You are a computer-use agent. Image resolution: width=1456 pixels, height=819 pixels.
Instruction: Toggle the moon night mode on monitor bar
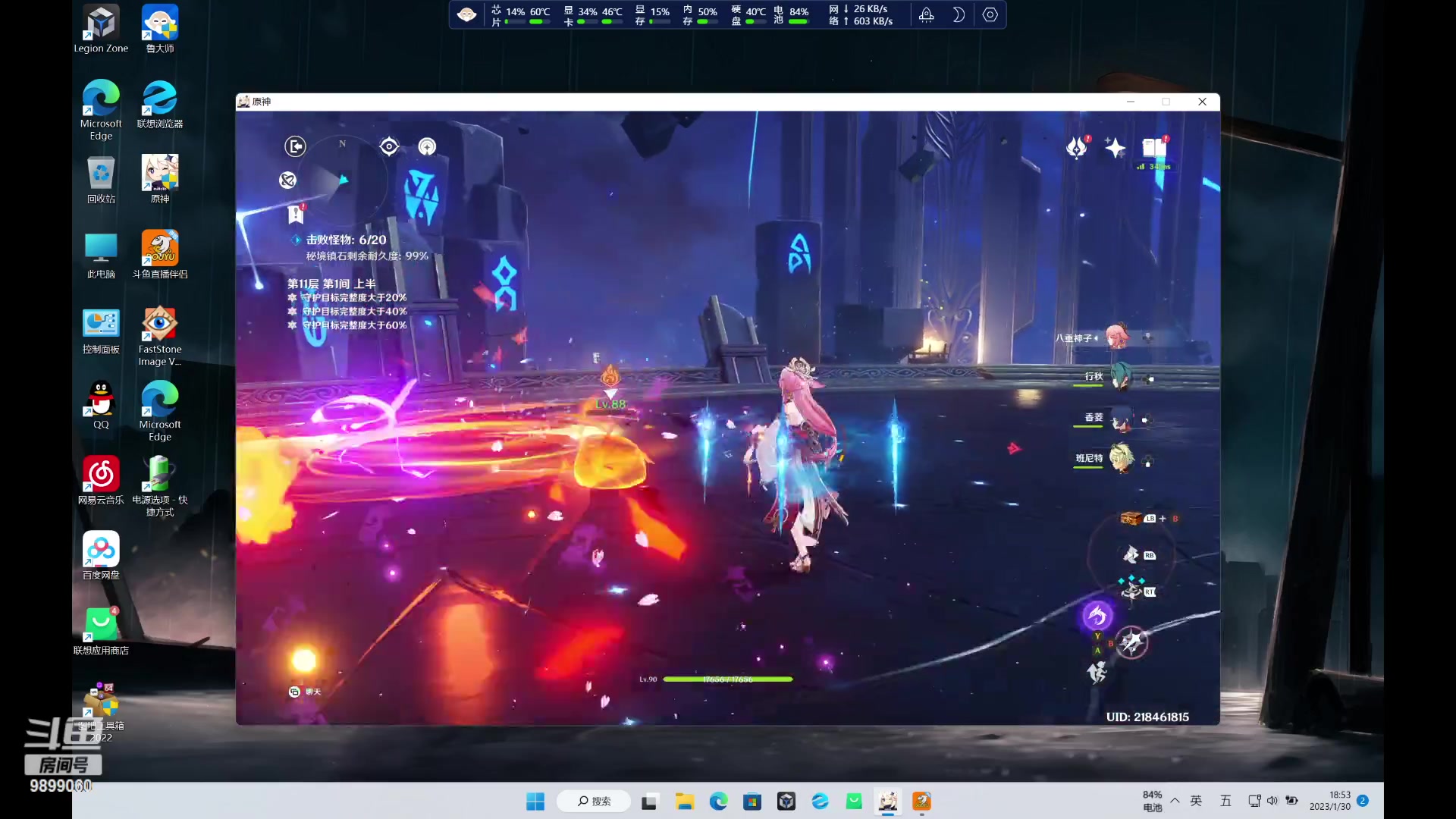[x=958, y=14]
